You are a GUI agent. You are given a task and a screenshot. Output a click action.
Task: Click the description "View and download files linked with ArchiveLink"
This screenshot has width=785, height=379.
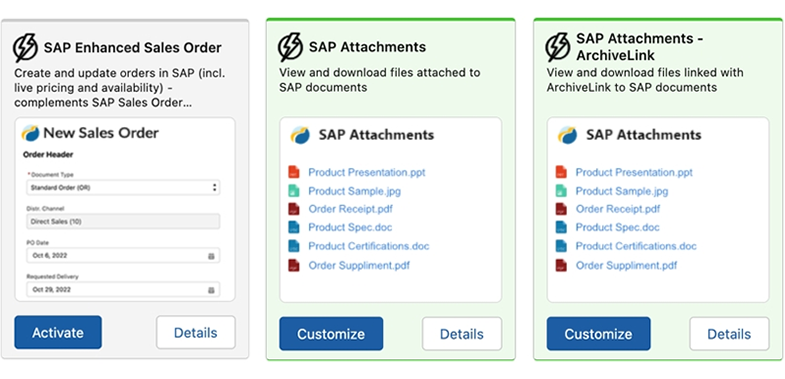pyautogui.click(x=645, y=80)
